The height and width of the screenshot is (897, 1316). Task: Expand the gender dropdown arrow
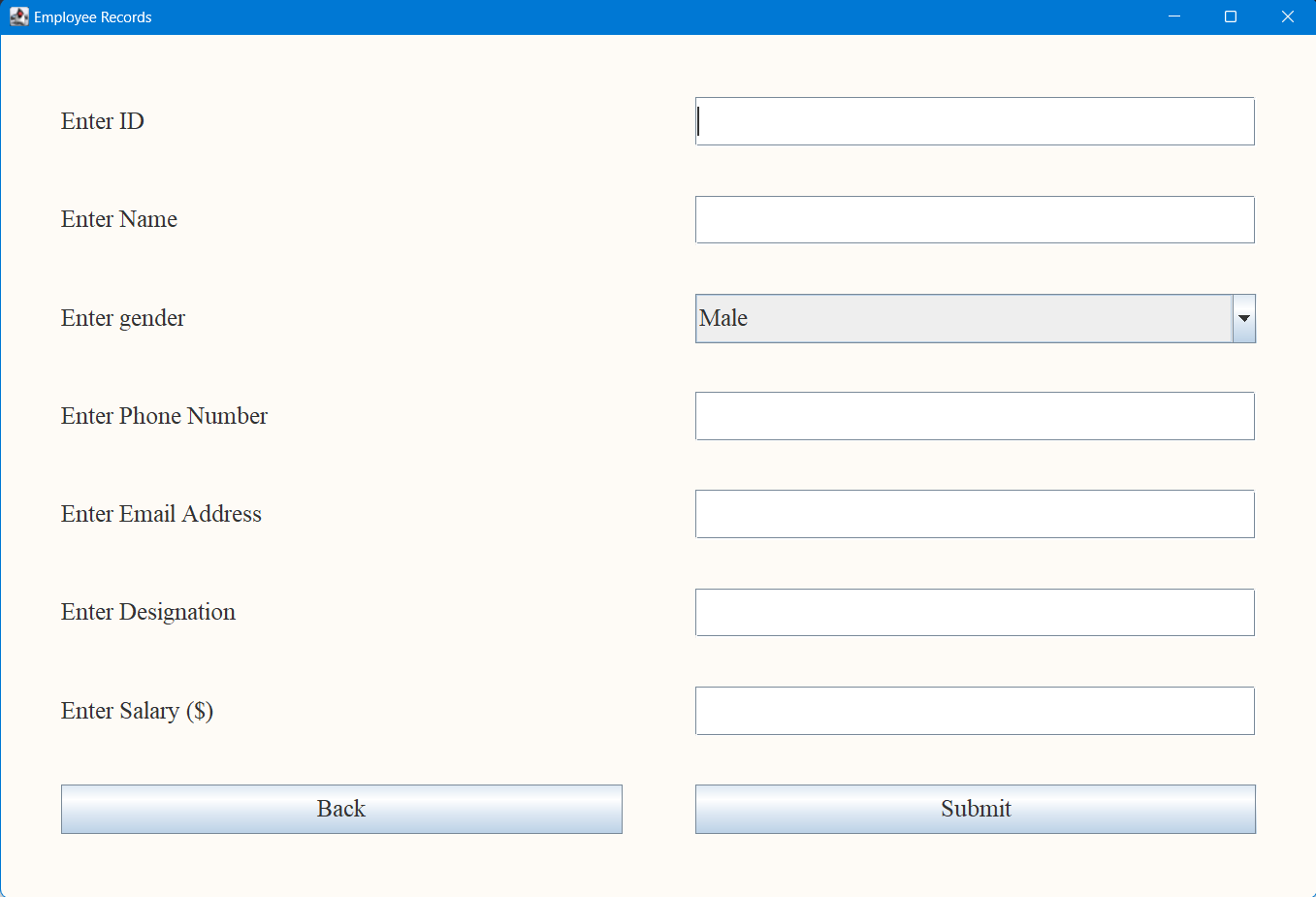click(x=1243, y=318)
